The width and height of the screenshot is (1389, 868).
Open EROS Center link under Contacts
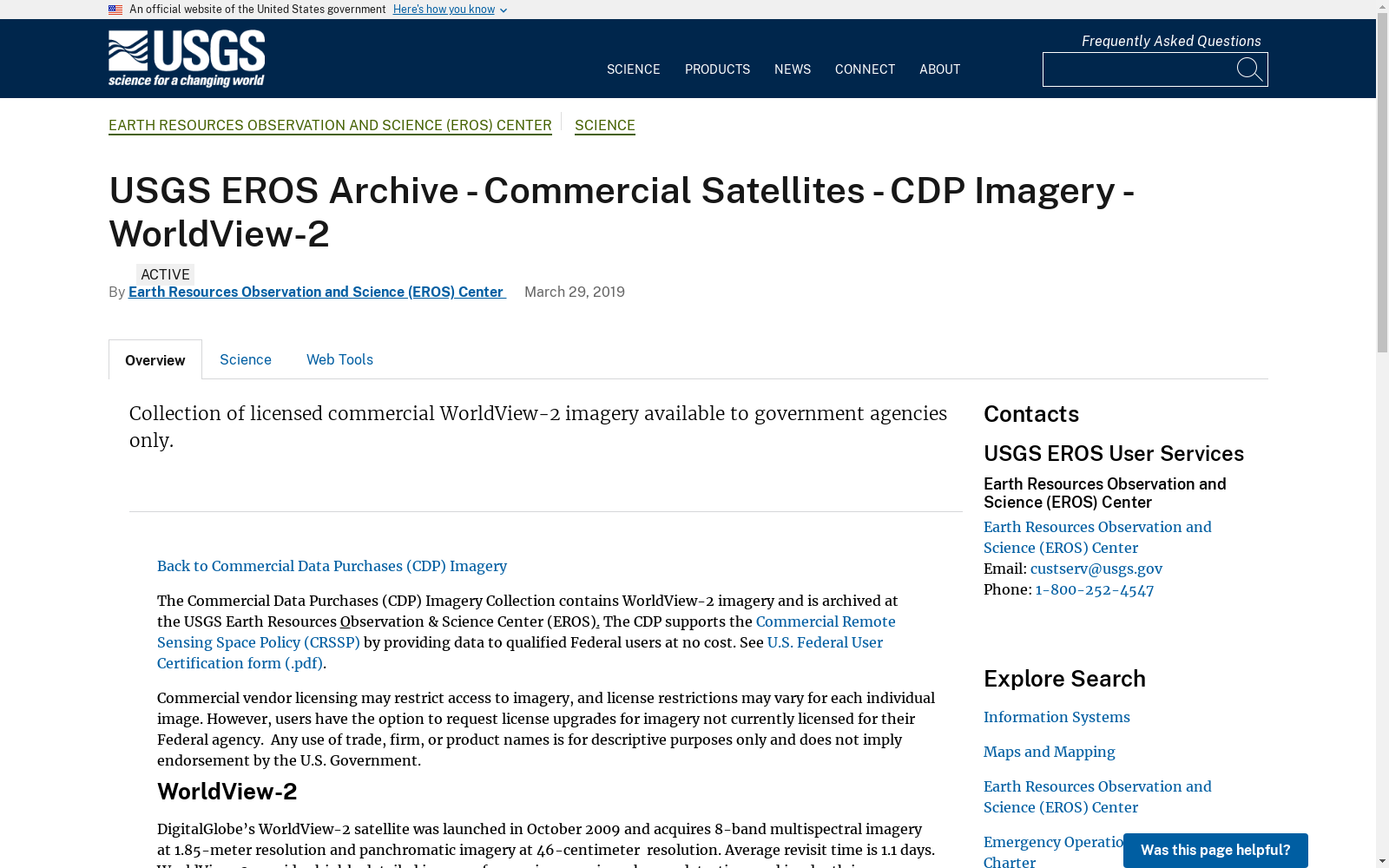[x=1097, y=537]
